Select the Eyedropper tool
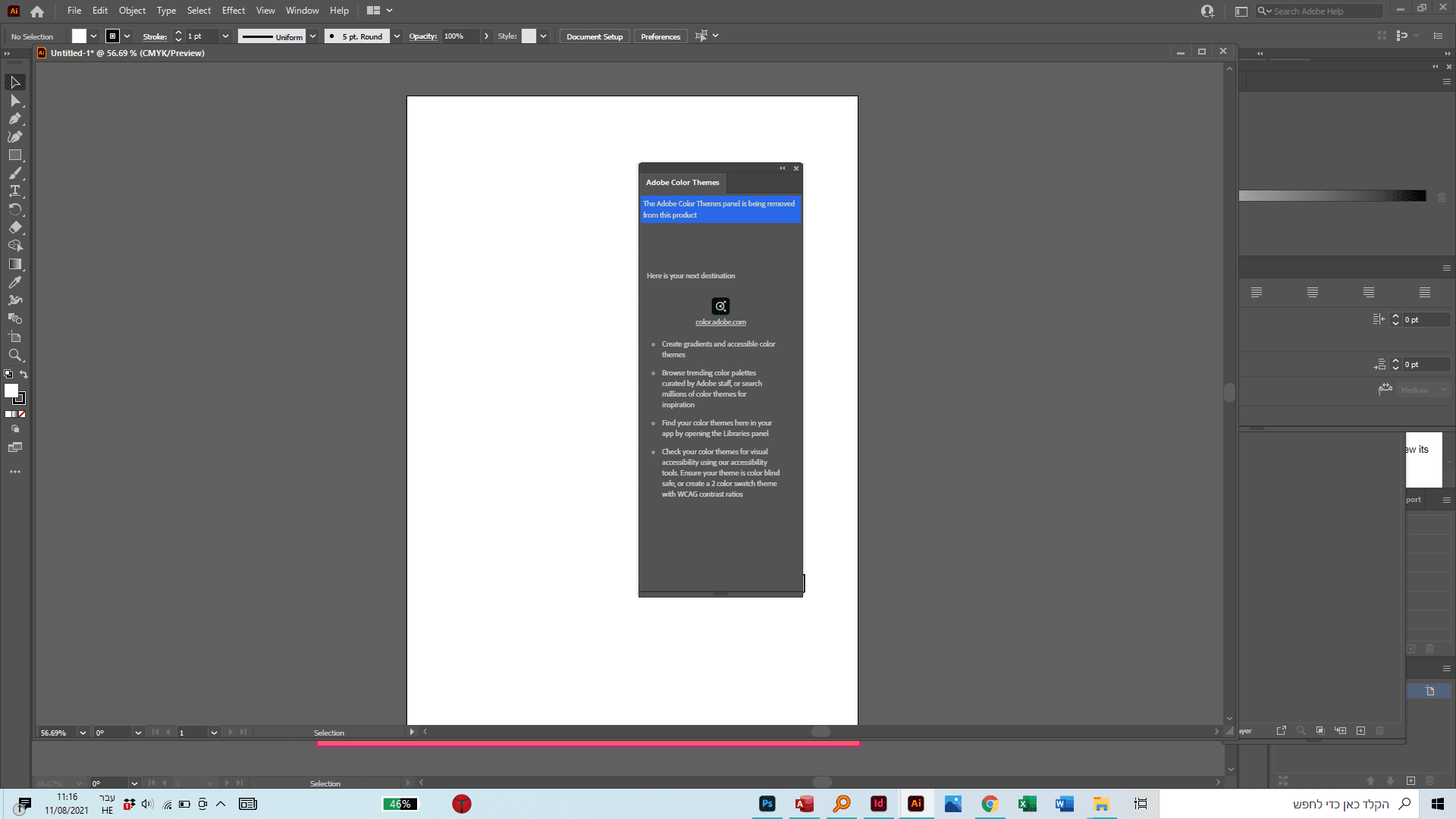 tap(14, 282)
